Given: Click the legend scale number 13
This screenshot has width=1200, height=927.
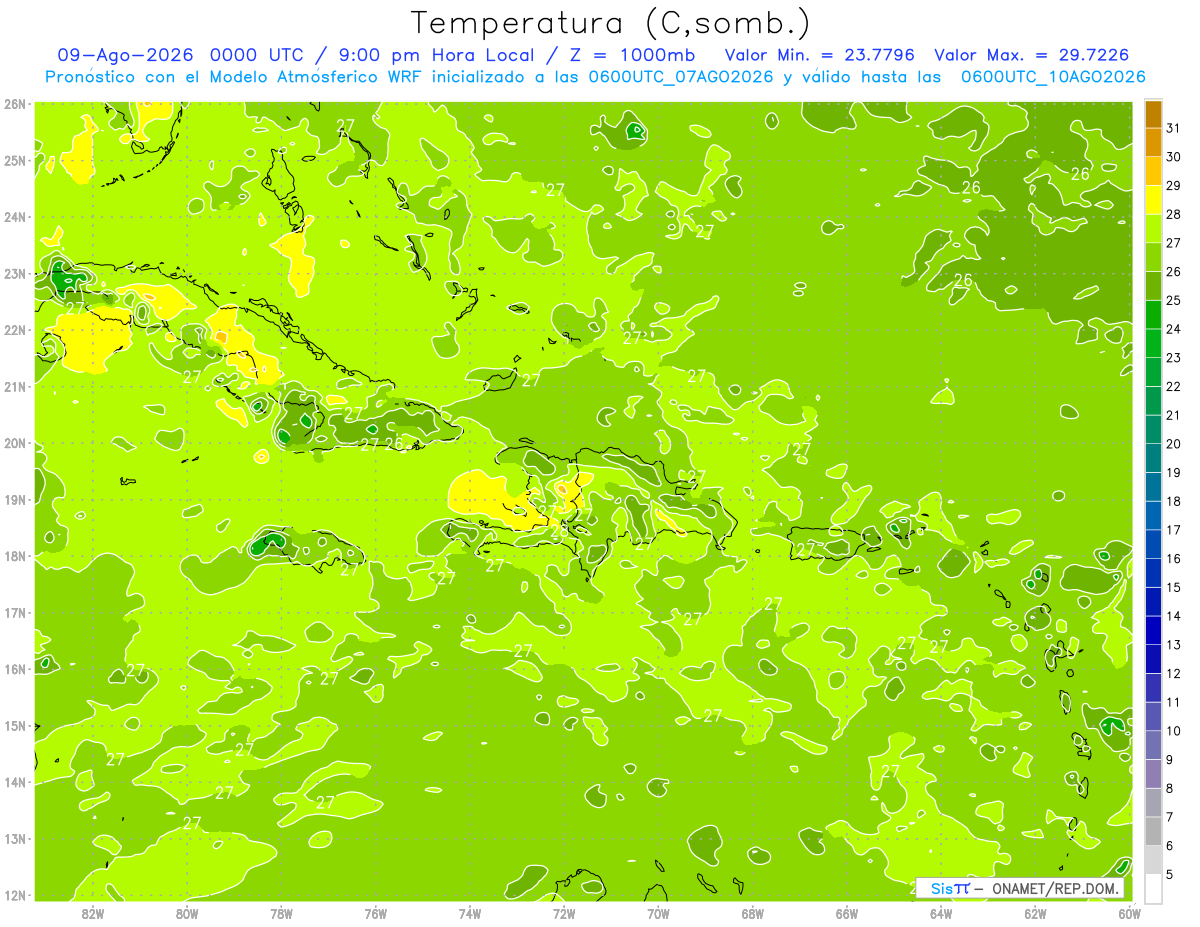Looking at the screenshot, I should [x=1174, y=645].
